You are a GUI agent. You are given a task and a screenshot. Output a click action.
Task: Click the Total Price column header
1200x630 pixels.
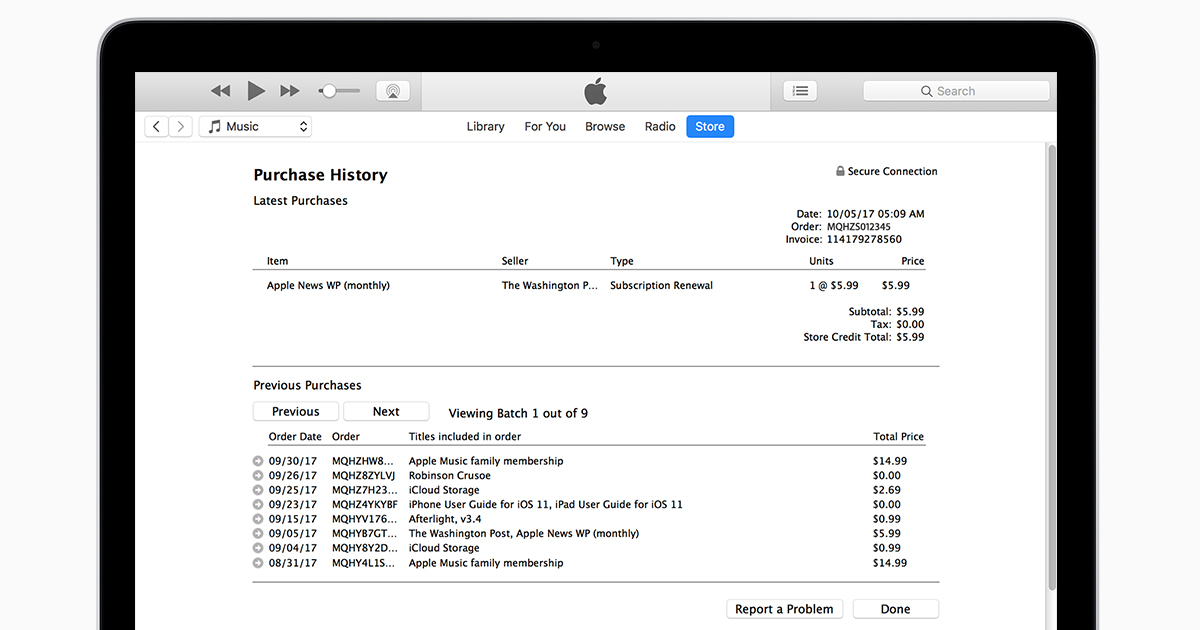[898, 437]
